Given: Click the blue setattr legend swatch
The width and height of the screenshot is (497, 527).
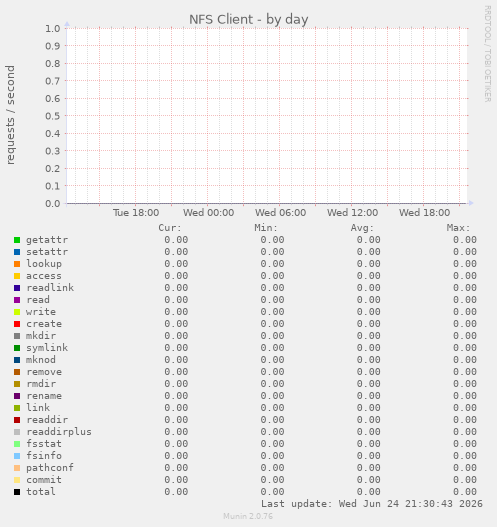Looking at the screenshot, I should 17,252.
